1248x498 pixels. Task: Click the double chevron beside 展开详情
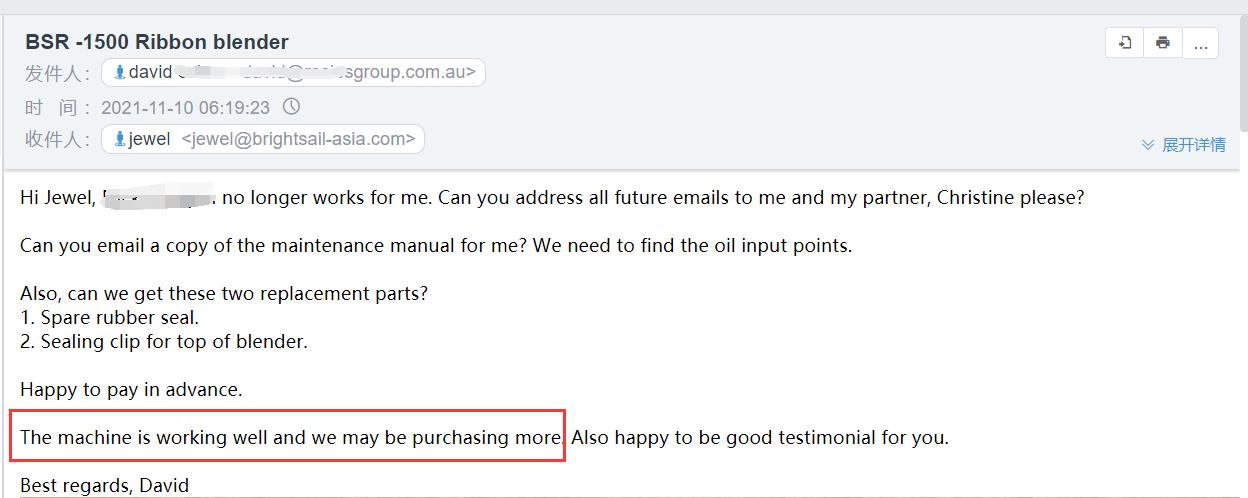coord(1148,145)
